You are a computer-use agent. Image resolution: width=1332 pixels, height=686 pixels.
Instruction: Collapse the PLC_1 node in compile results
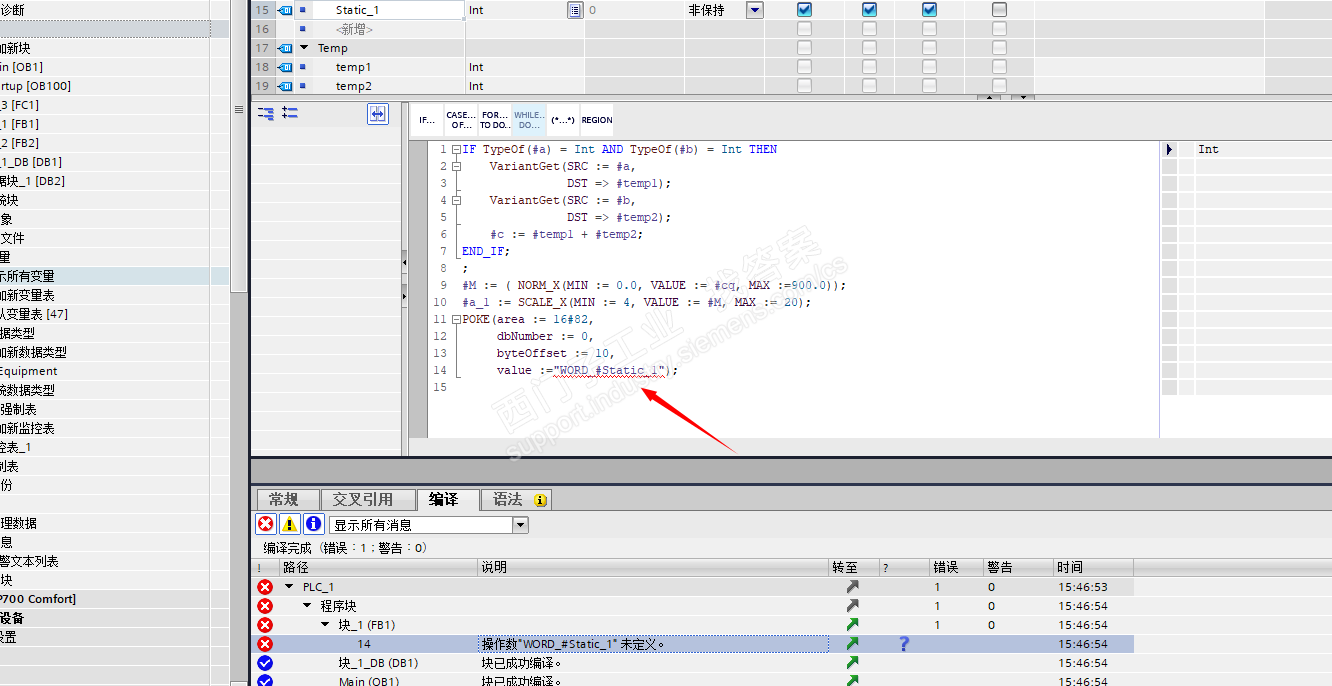290,587
